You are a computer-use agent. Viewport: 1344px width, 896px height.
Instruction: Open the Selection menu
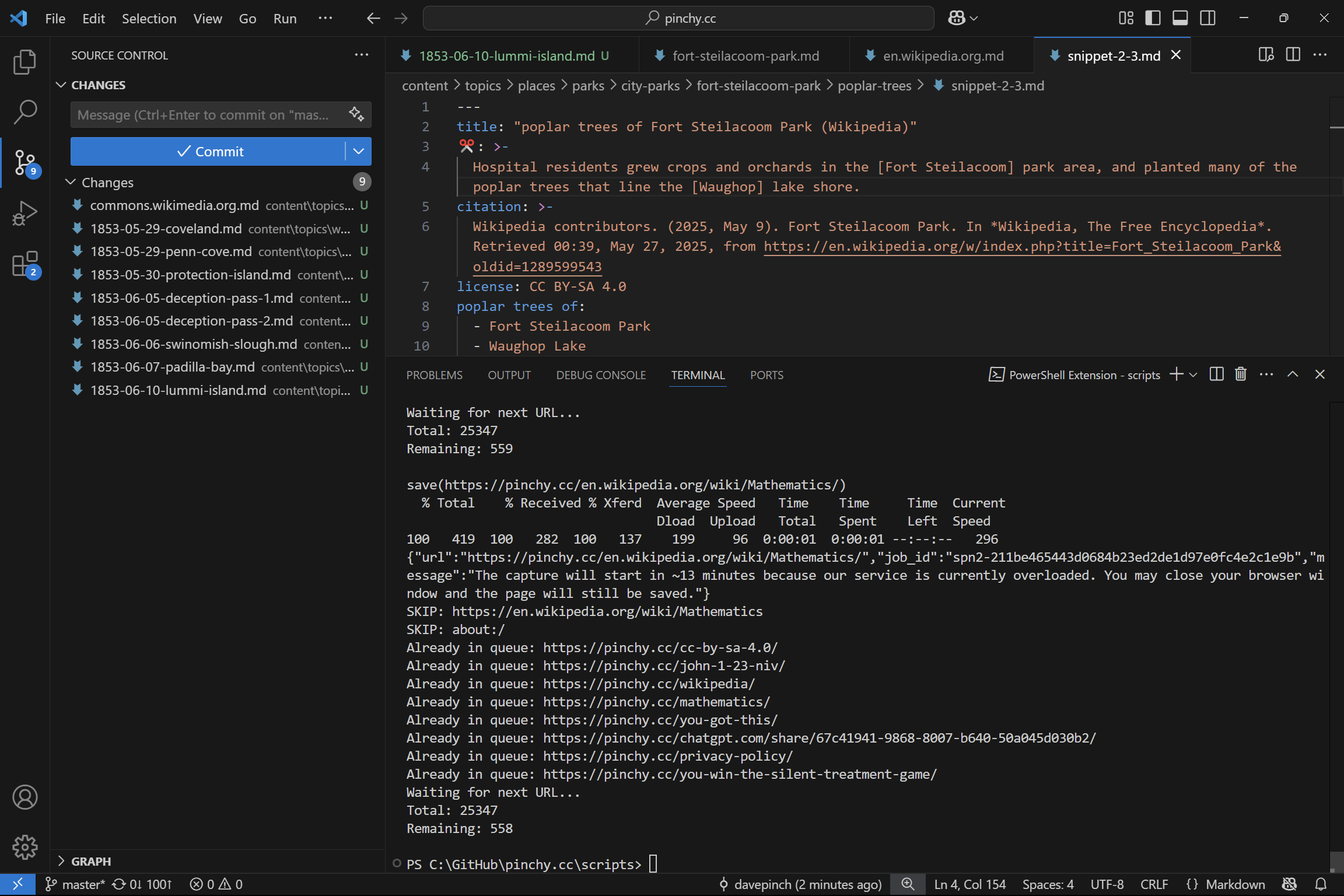pyautogui.click(x=149, y=19)
